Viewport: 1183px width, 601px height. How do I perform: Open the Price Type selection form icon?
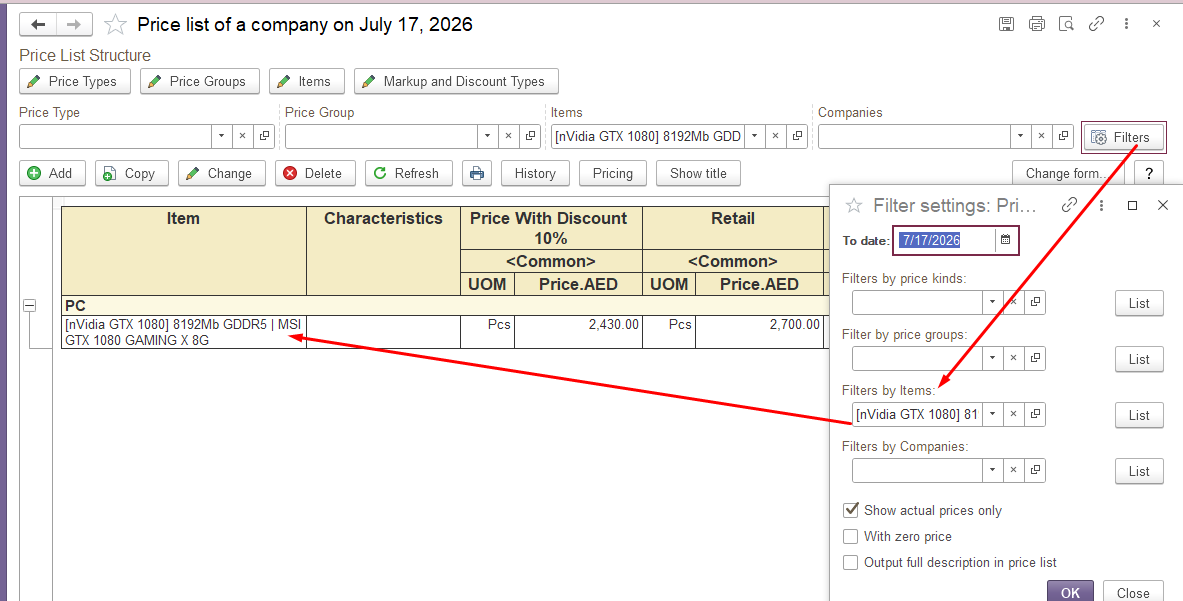coord(264,136)
